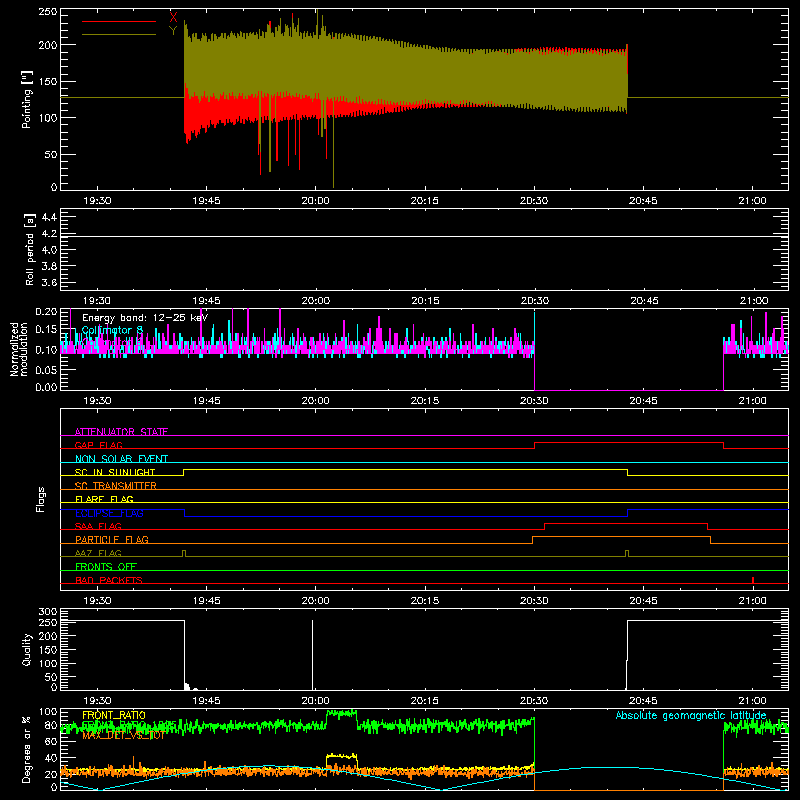Viewport: 800px width, 800px height.
Task: Click the FRONT_RATIO legend label
Action: (114, 715)
